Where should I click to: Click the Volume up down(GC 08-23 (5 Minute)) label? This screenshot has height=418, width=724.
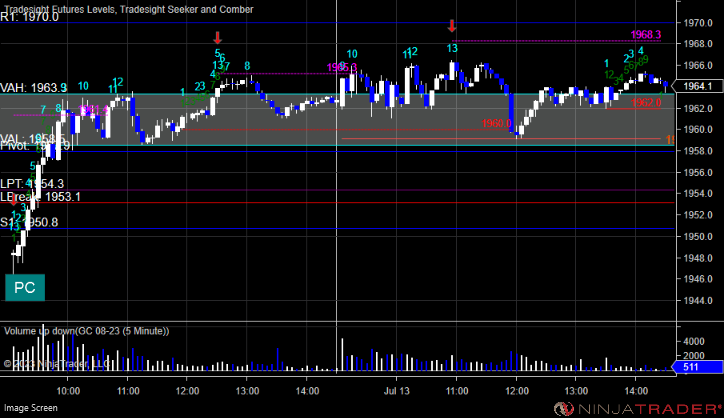[x=87, y=331]
